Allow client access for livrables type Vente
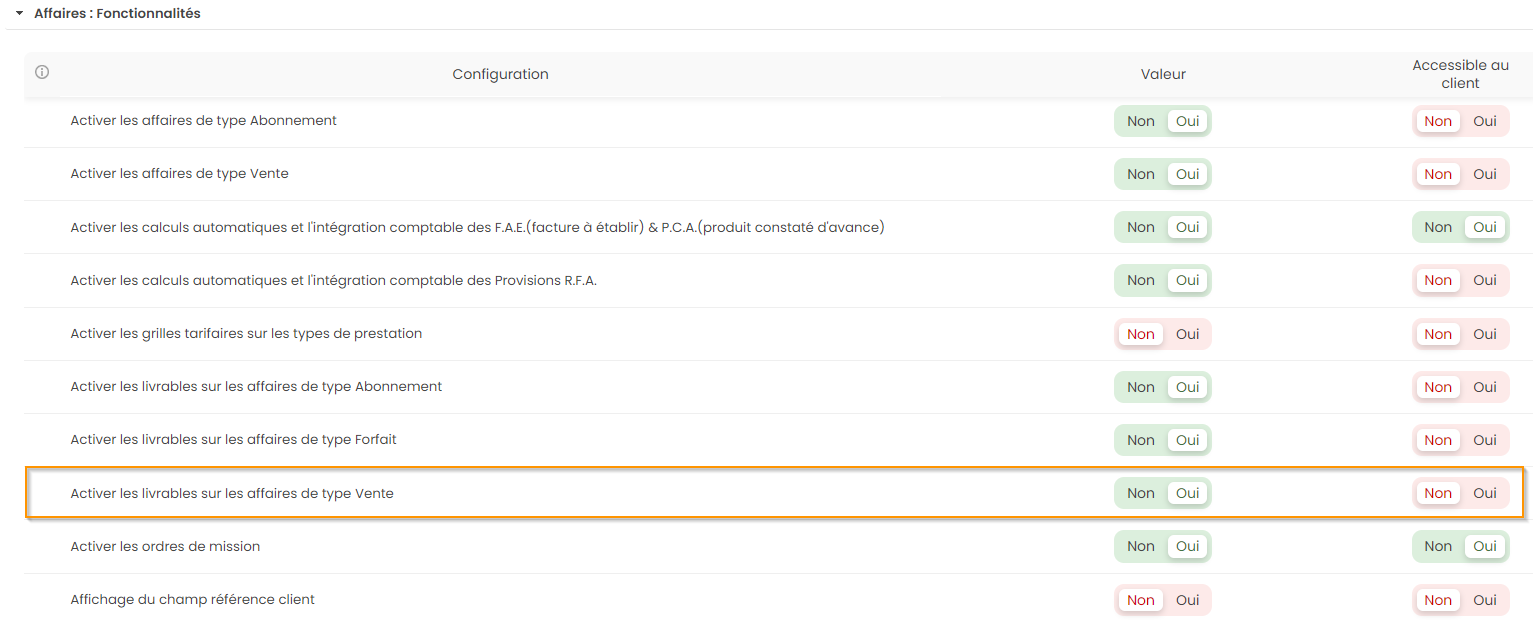Image resolution: width=1533 pixels, height=620 pixels. click(x=1485, y=493)
